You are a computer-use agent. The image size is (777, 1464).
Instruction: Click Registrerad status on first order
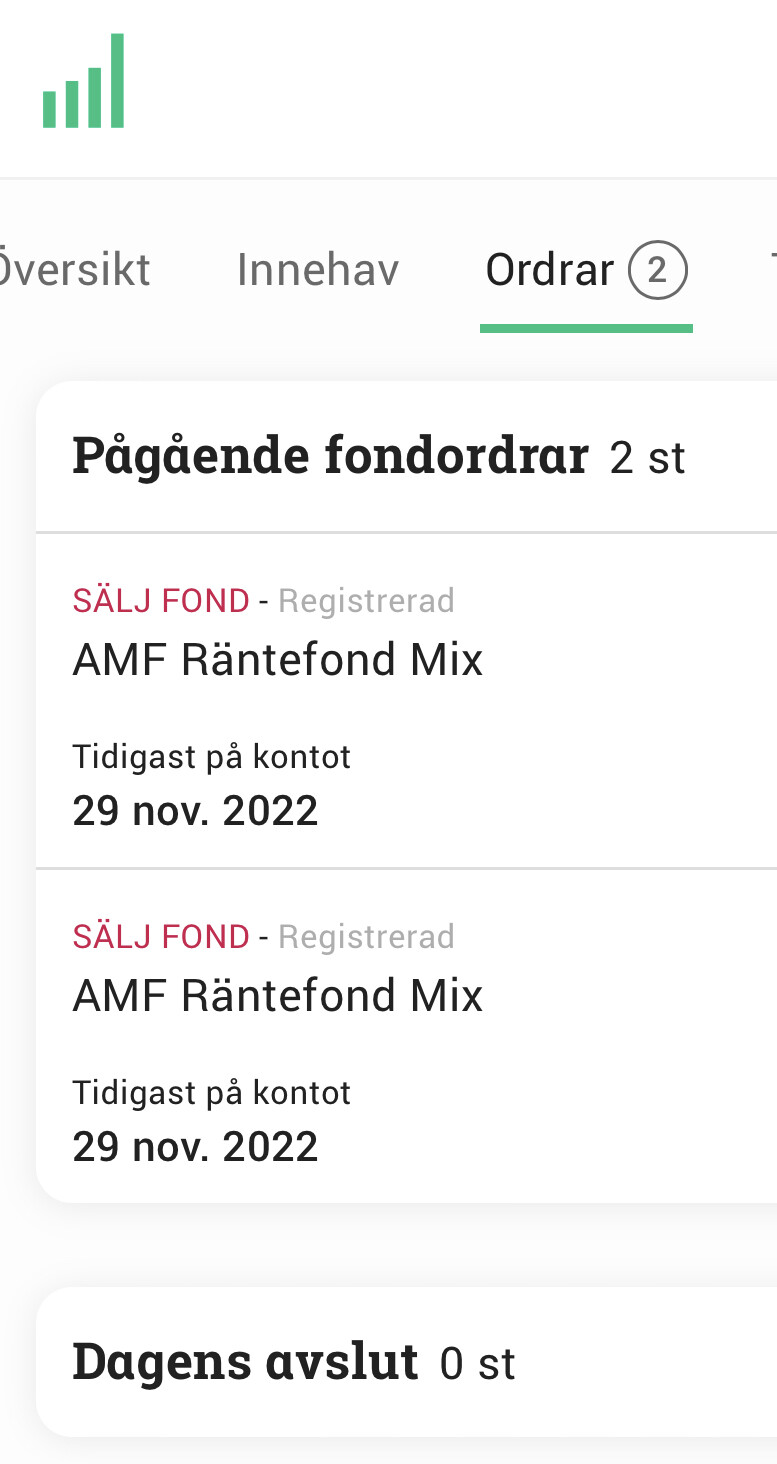[366, 601]
